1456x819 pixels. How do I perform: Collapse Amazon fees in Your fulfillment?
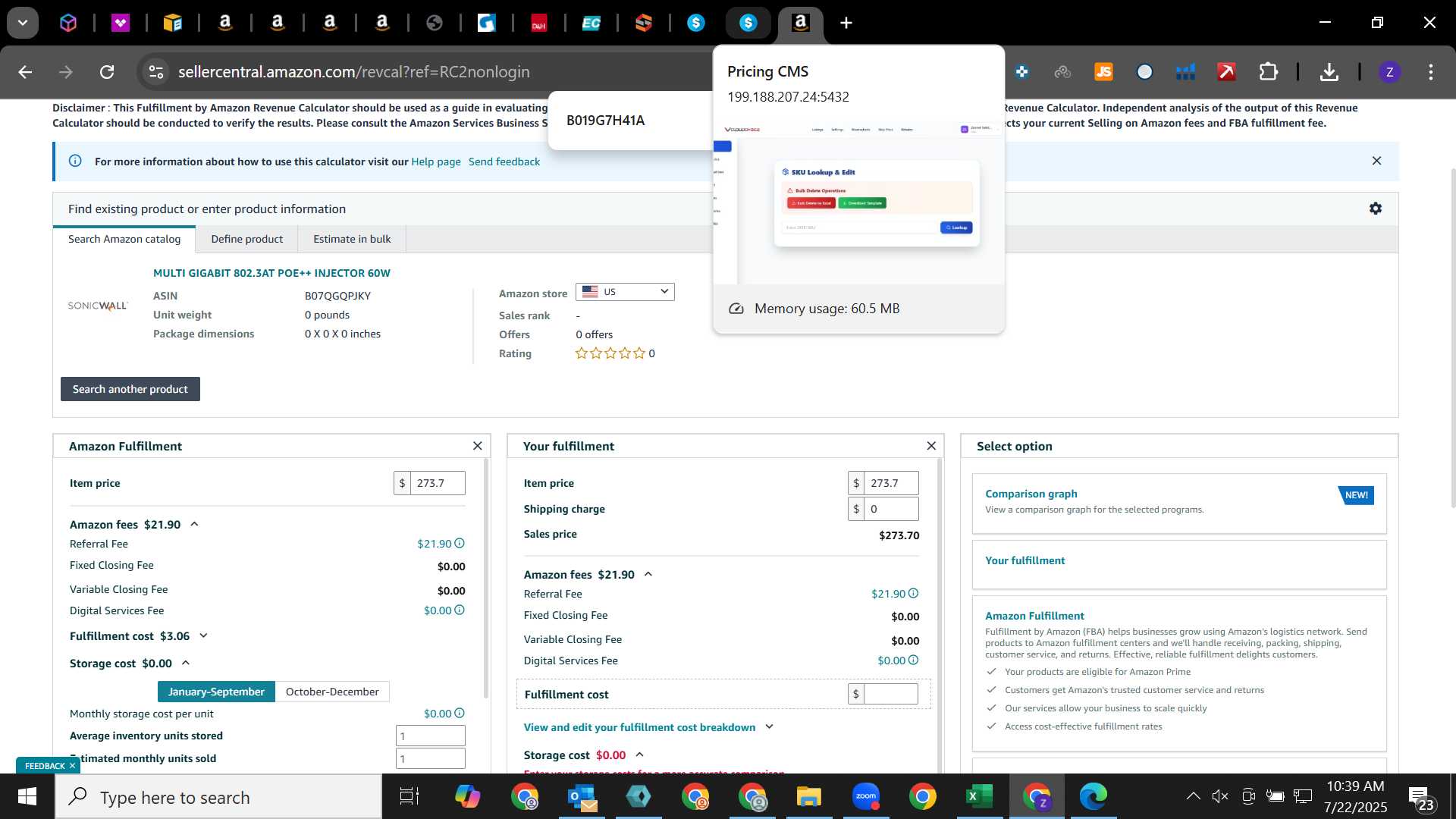pyautogui.click(x=648, y=574)
